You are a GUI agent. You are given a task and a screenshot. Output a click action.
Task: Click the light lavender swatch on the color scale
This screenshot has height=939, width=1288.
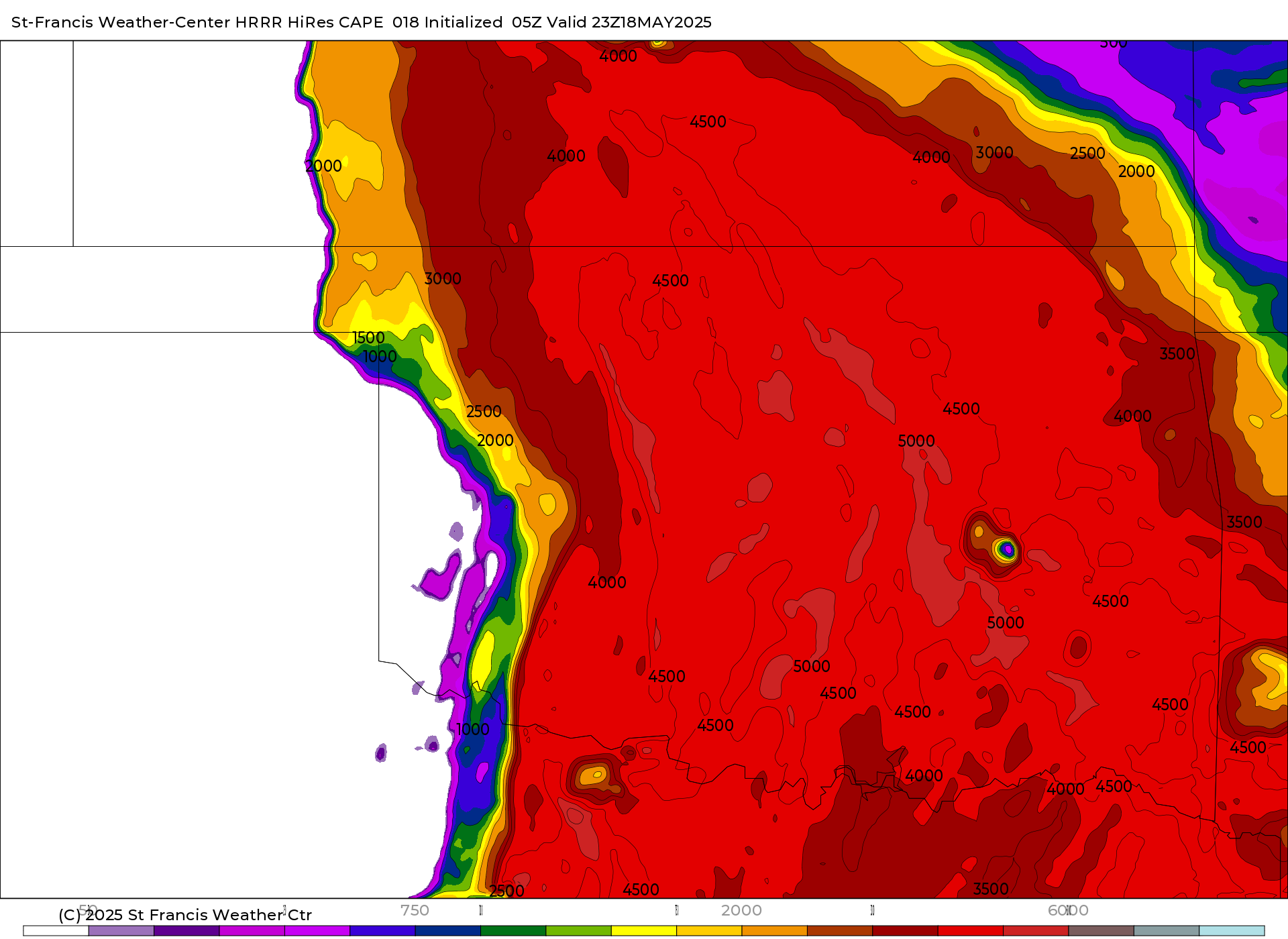point(121,930)
